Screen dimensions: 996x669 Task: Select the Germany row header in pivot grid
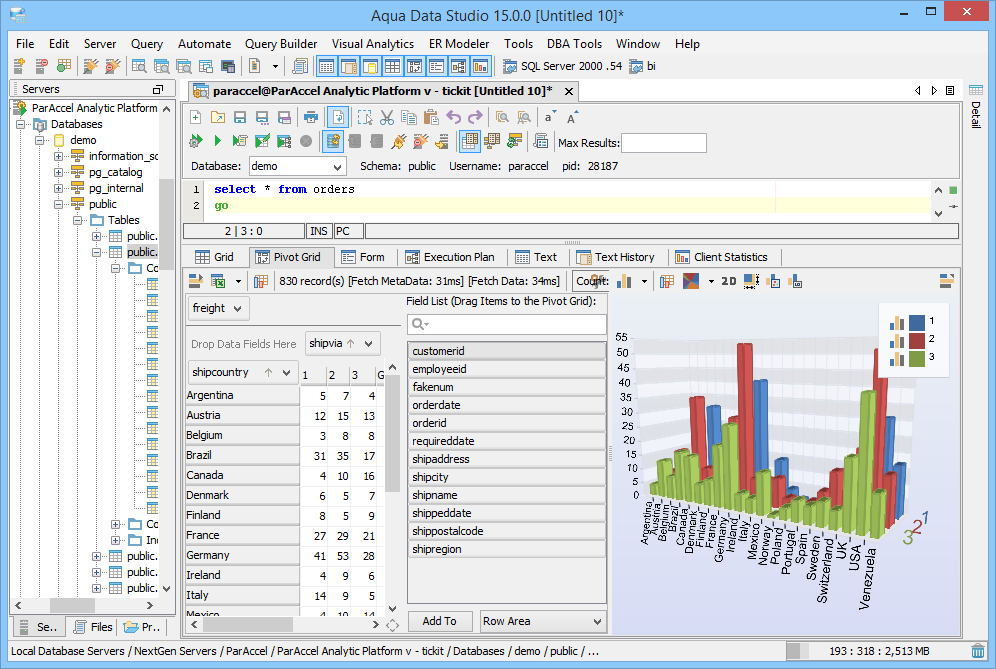pos(242,555)
